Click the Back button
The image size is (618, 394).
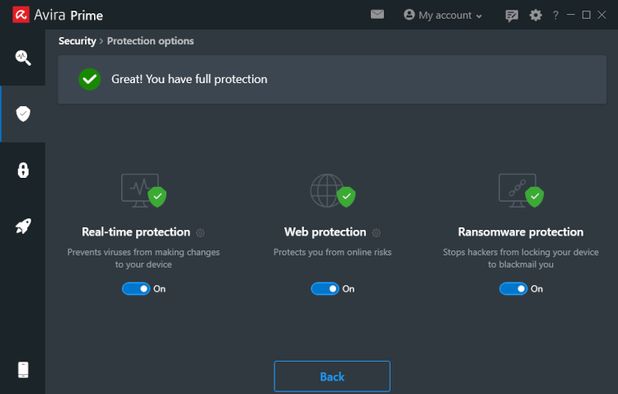pyautogui.click(x=332, y=376)
